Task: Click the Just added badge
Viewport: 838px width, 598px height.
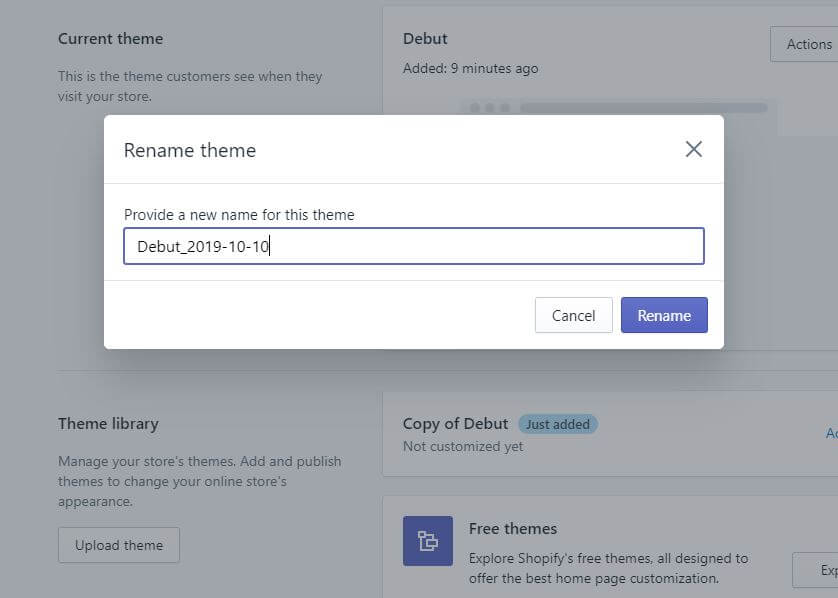Action: (x=557, y=424)
